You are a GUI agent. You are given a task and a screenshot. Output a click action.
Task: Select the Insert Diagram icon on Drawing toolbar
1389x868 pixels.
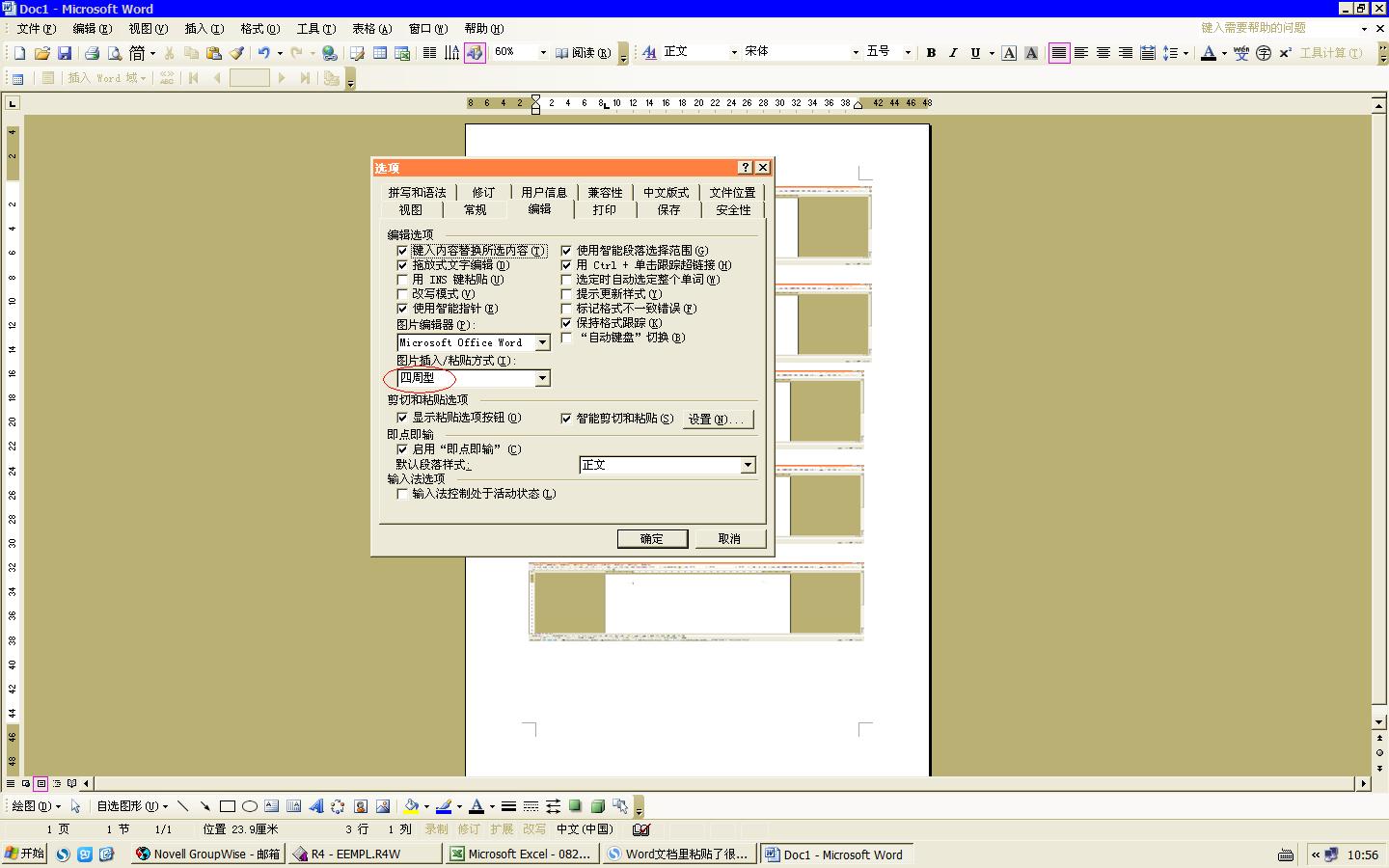pyautogui.click(x=336, y=807)
